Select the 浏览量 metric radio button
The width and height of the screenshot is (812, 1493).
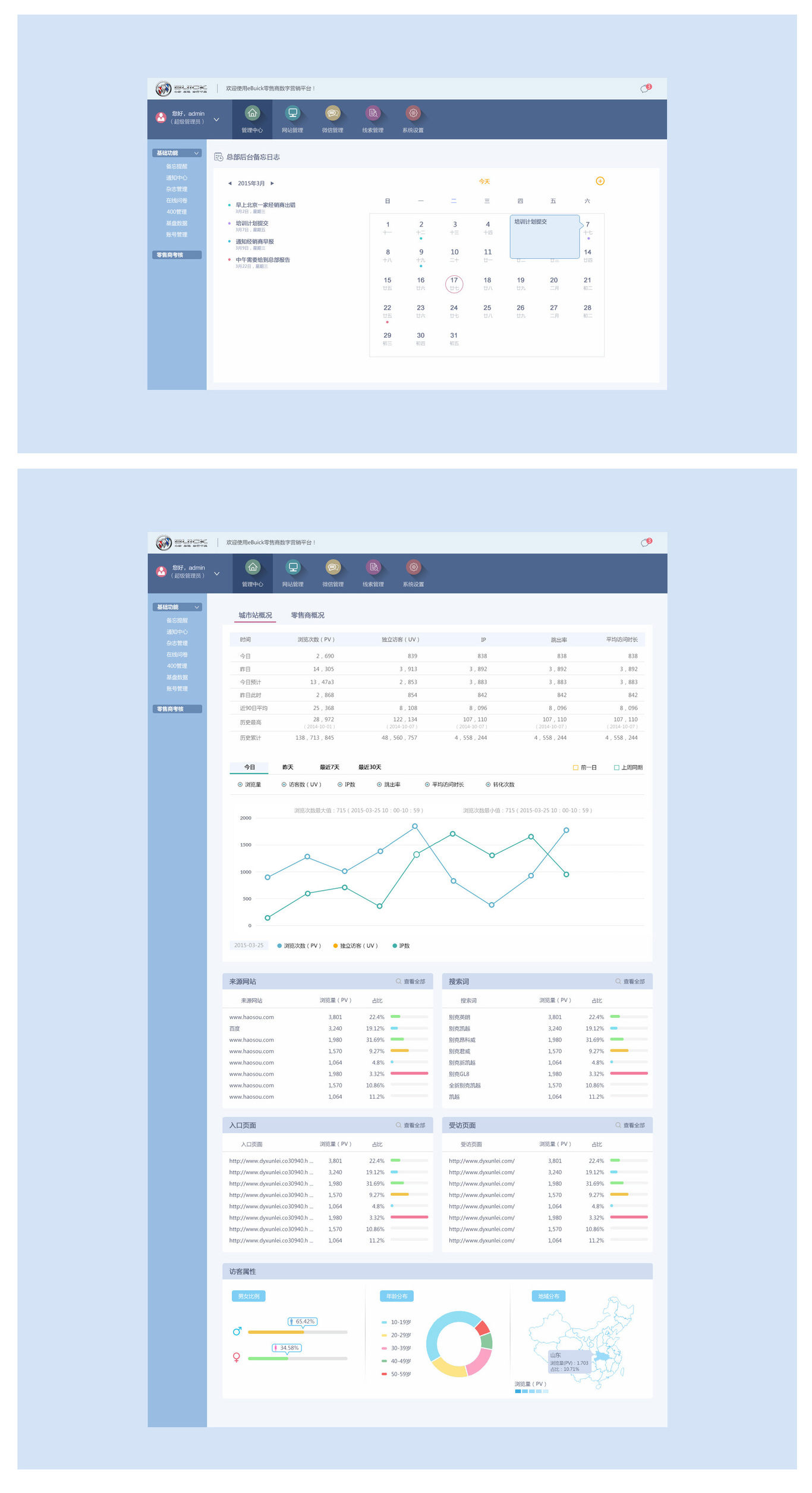tap(240, 785)
